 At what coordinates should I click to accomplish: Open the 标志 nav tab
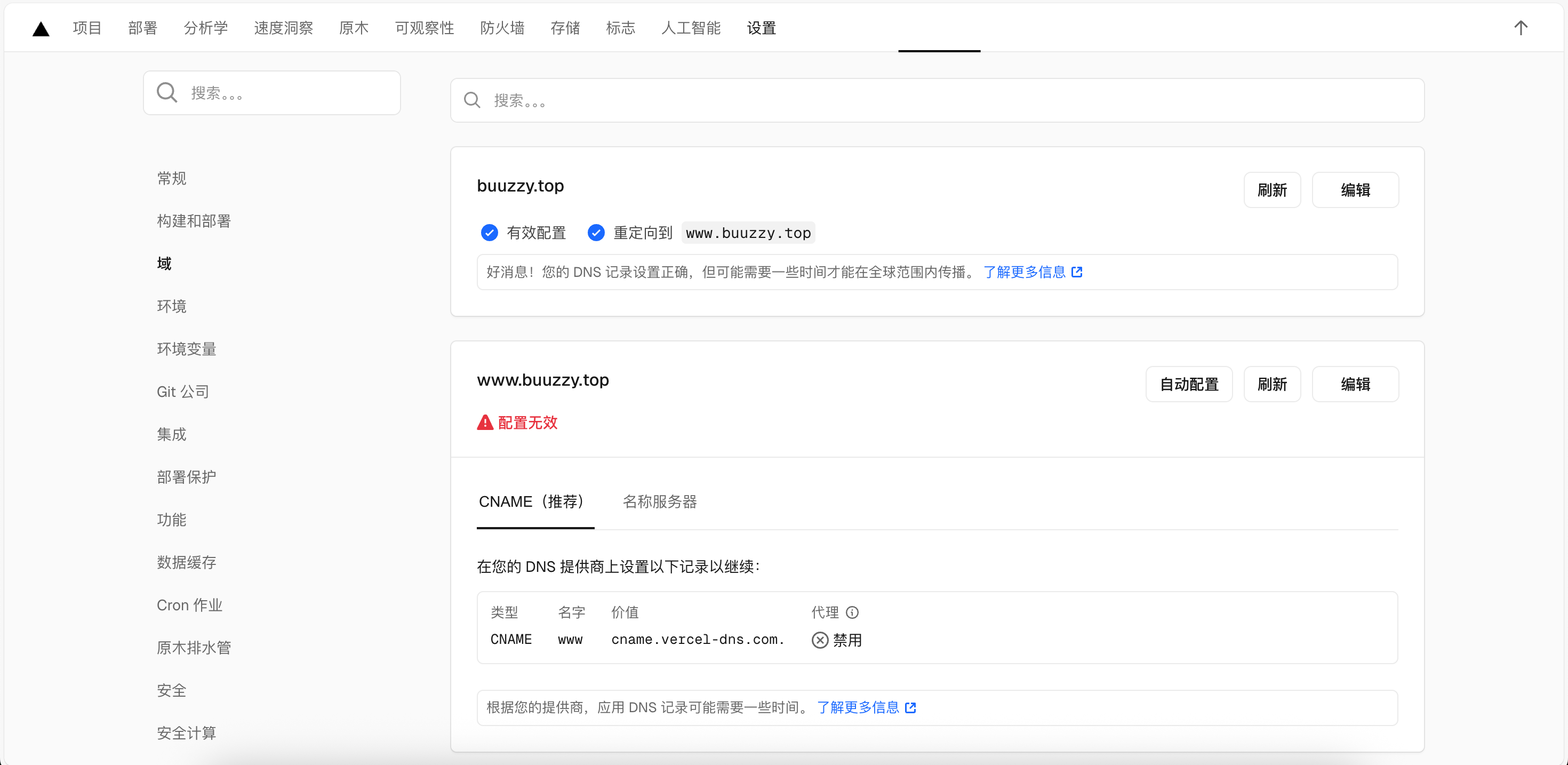click(620, 28)
